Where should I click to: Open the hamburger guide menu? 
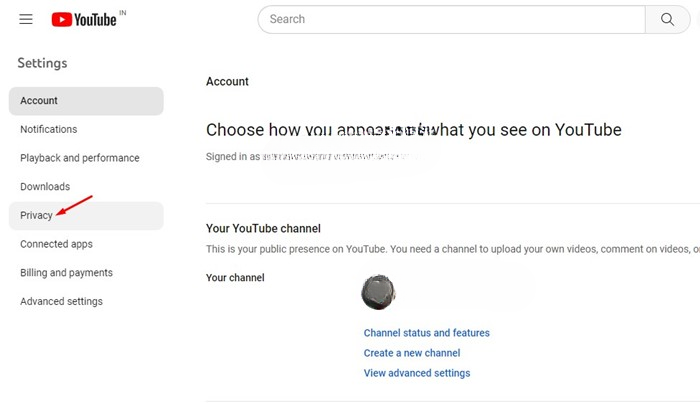26,19
